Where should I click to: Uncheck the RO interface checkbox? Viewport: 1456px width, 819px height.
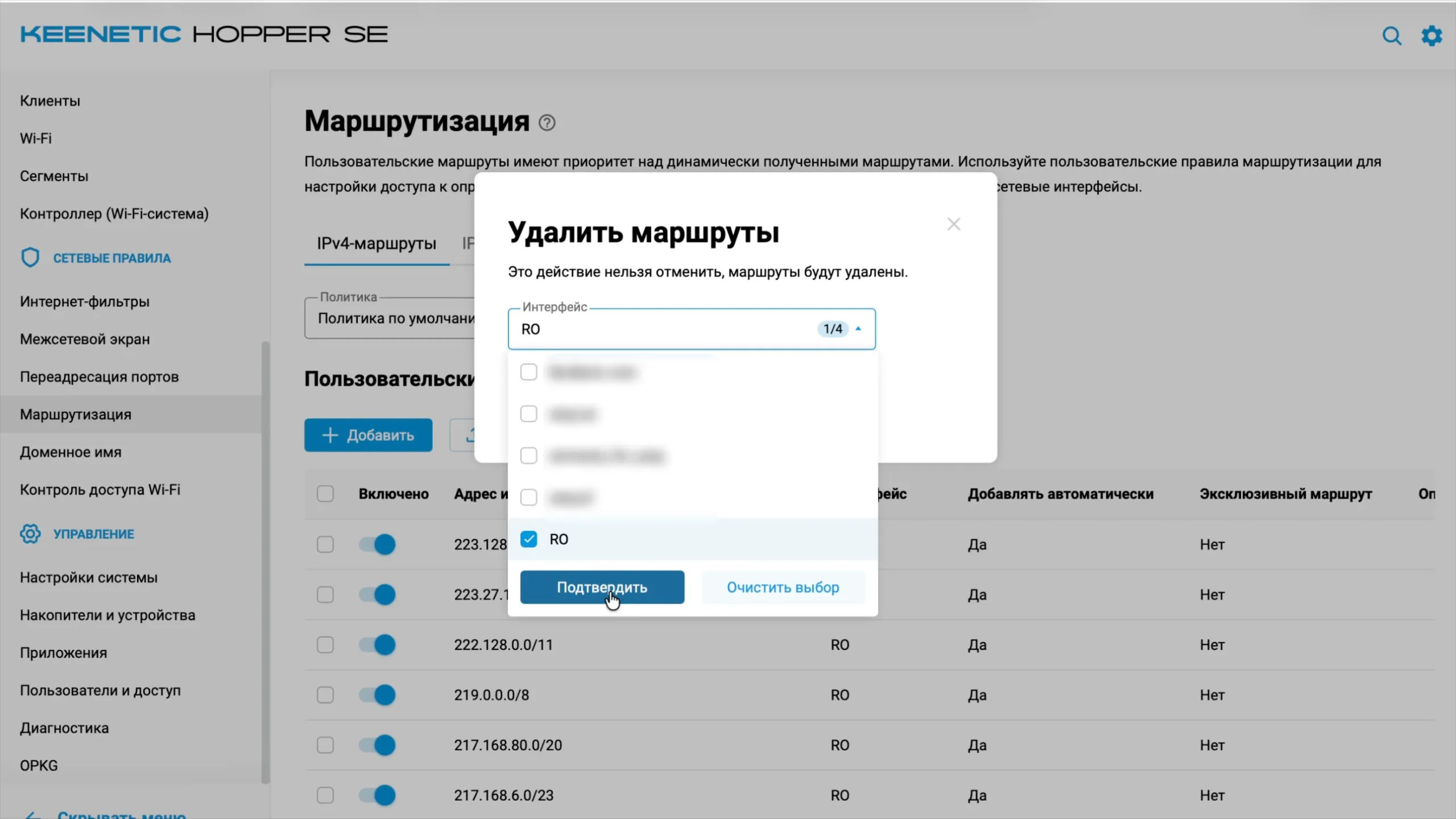(528, 539)
